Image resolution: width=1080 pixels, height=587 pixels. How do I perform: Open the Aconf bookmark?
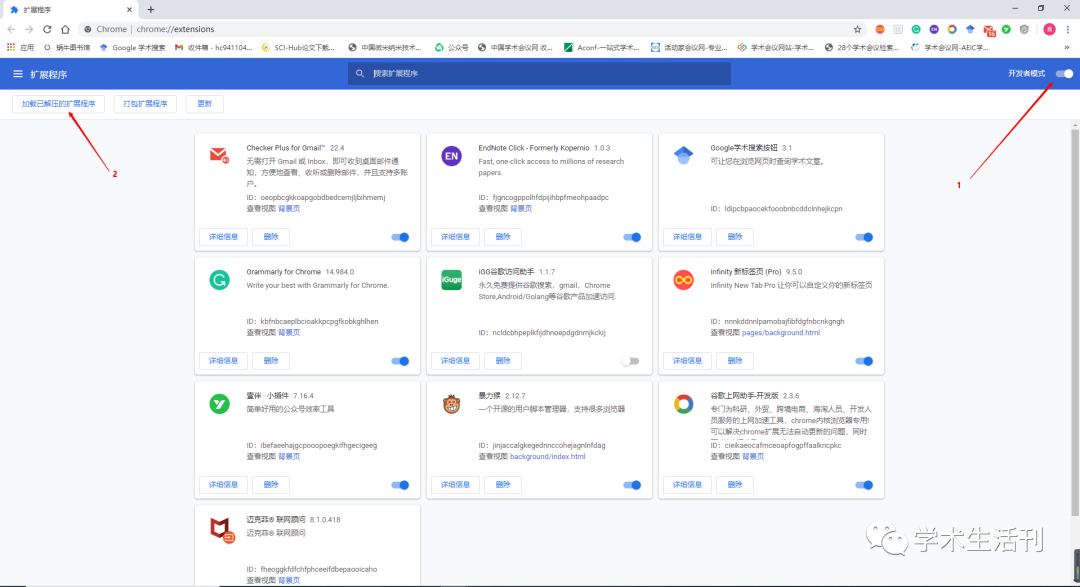coord(601,48)
